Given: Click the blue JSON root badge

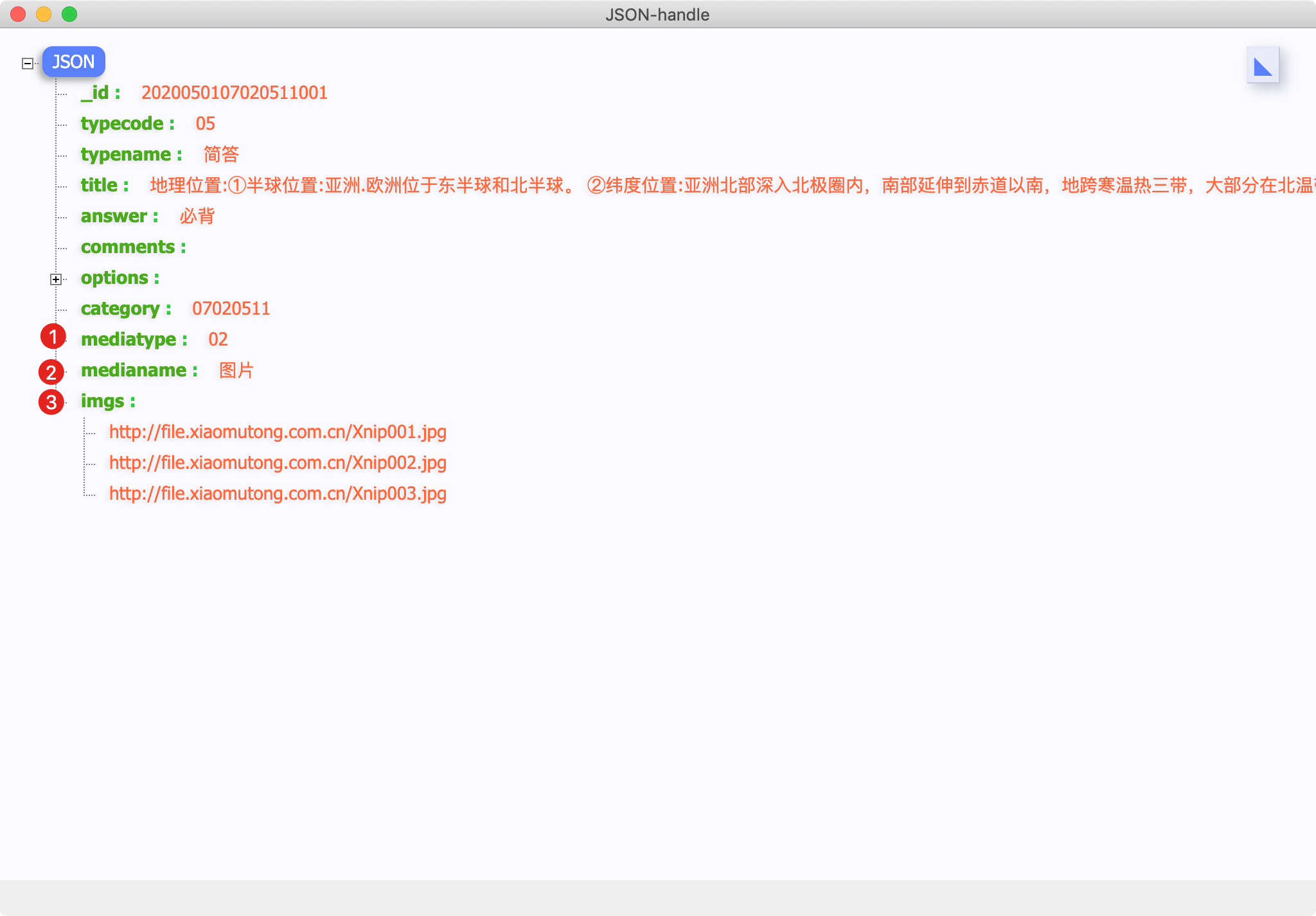Looking at the screenshot, I should tap(73, 62).
